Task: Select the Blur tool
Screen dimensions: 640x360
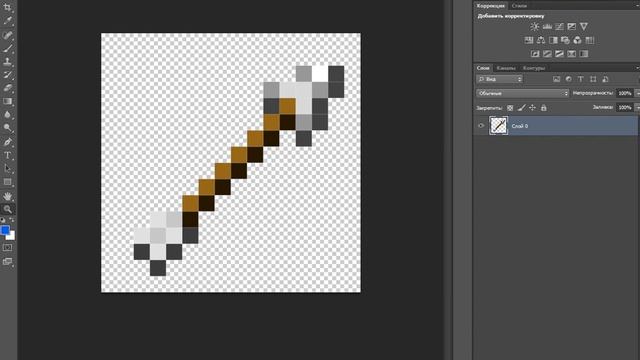Action: (7, 115)
